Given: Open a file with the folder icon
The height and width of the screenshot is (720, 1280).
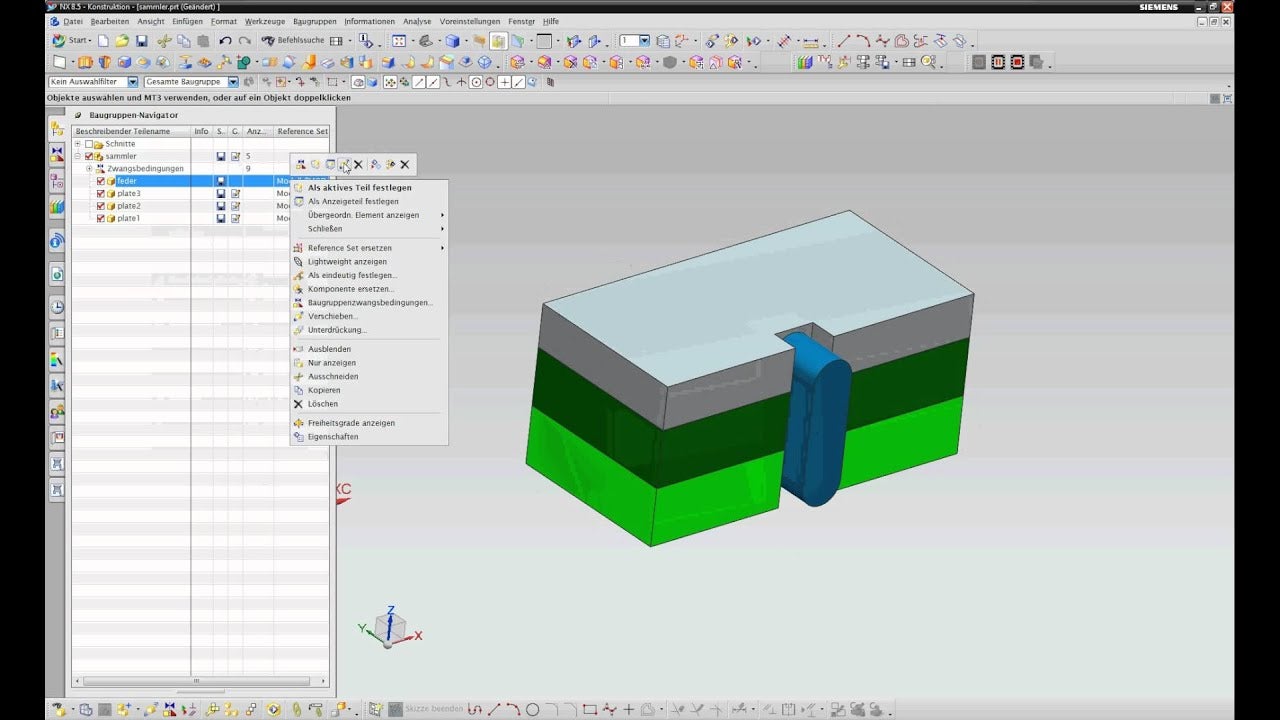Looking at the screenshot, I should [122, 41].
